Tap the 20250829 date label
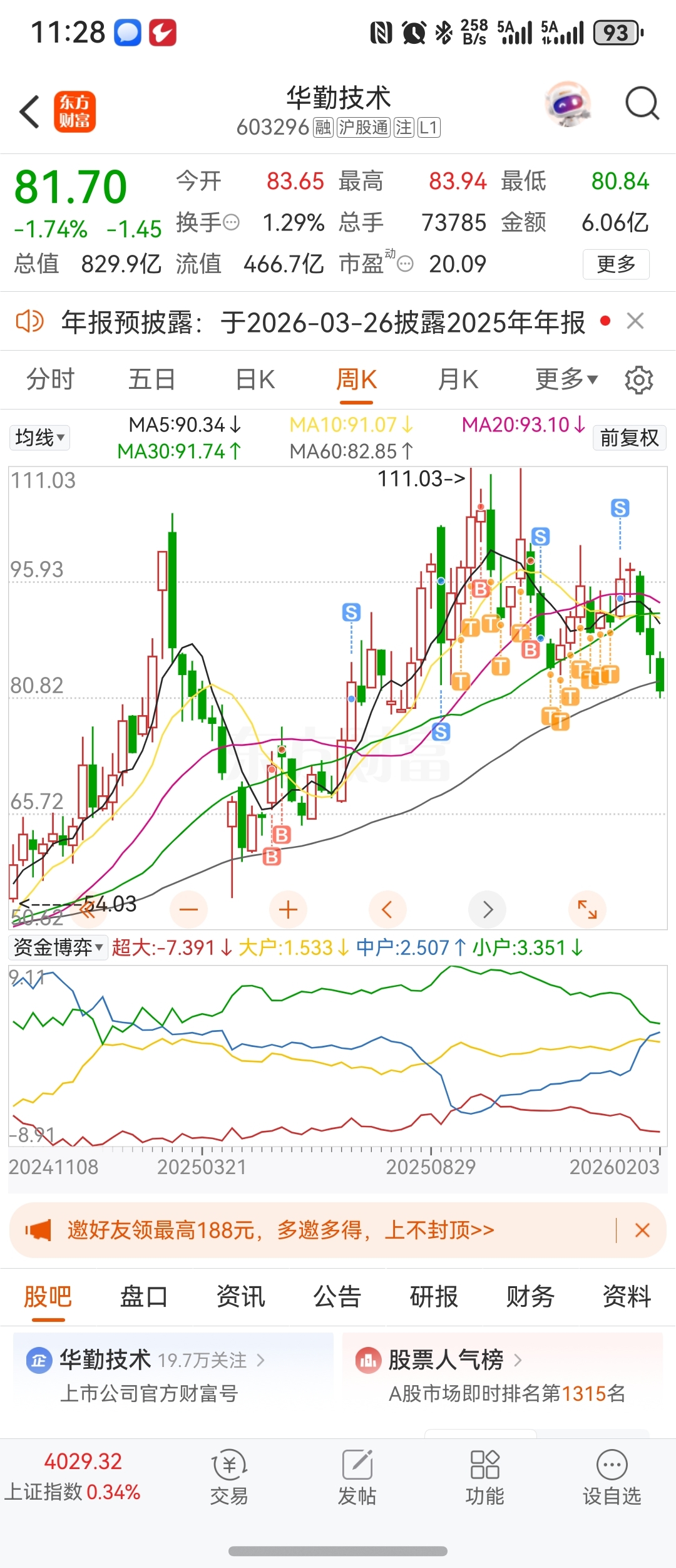Image resolution: width=676 pixels, height=1568 pixels. [x=431, y=1167]
